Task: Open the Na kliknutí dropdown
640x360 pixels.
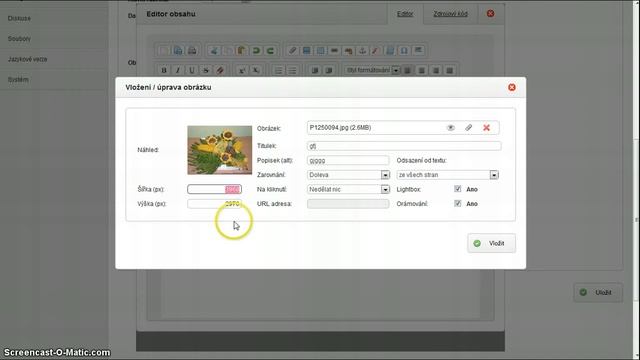Action: [349, 189]
